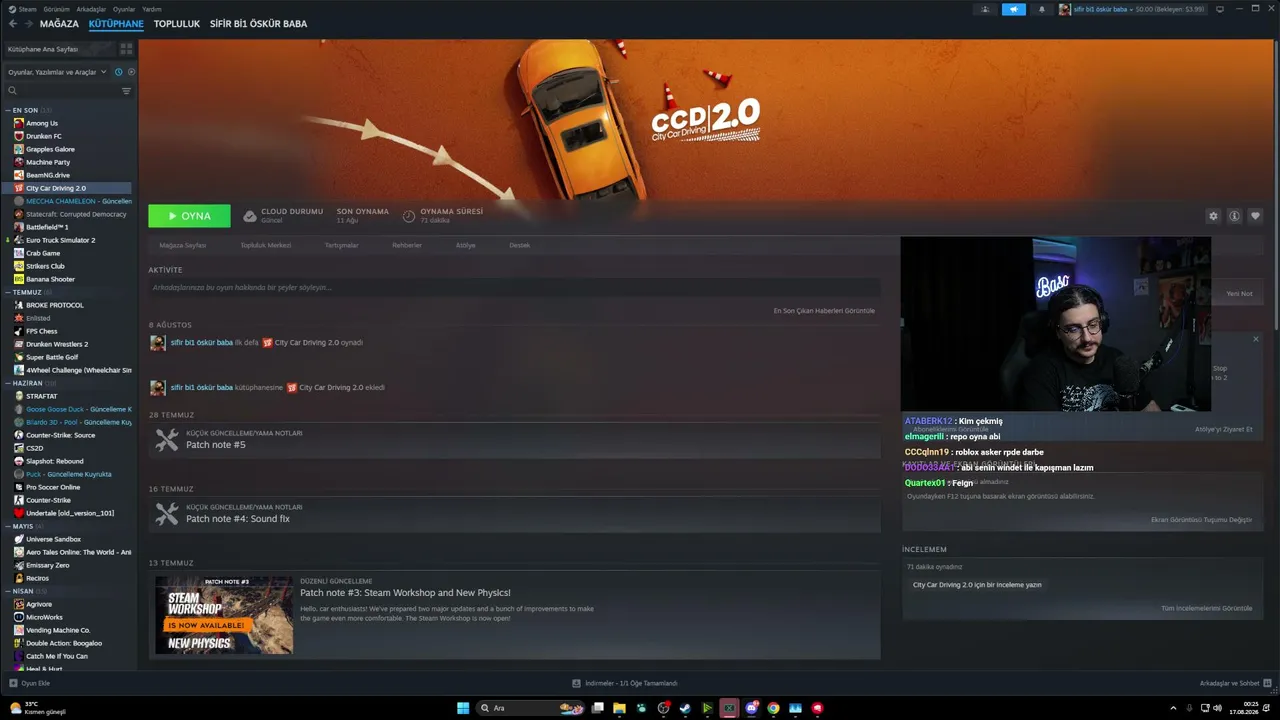Image resolution: width=1280 pixels, height=720 pixels.
Task: Click Tüm İncelemelerimi Görüntüle link
Action: 1206,608
